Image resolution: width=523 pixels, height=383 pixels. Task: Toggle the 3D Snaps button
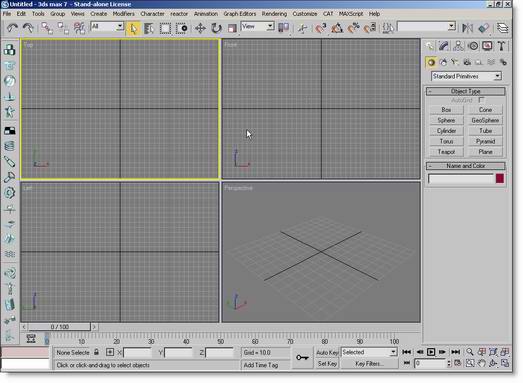tap(321, 28)
